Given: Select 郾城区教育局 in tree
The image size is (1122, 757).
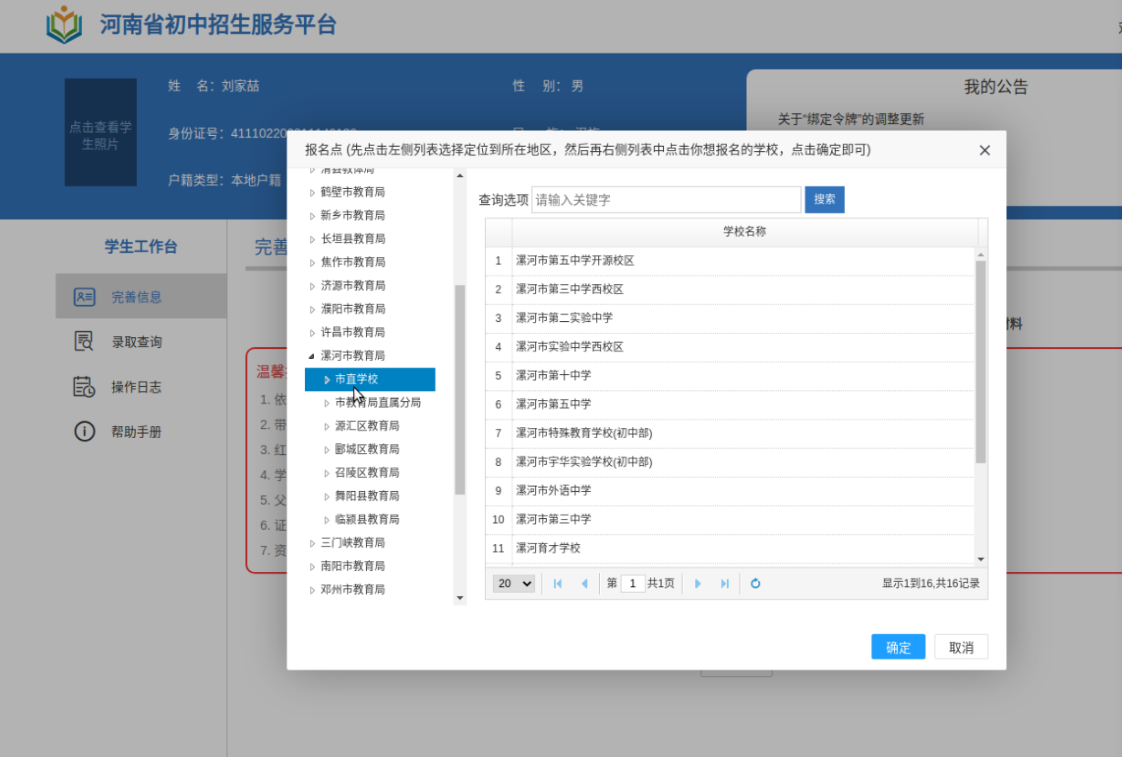Looking at the screenshot, I should click(x=367, y=449).
